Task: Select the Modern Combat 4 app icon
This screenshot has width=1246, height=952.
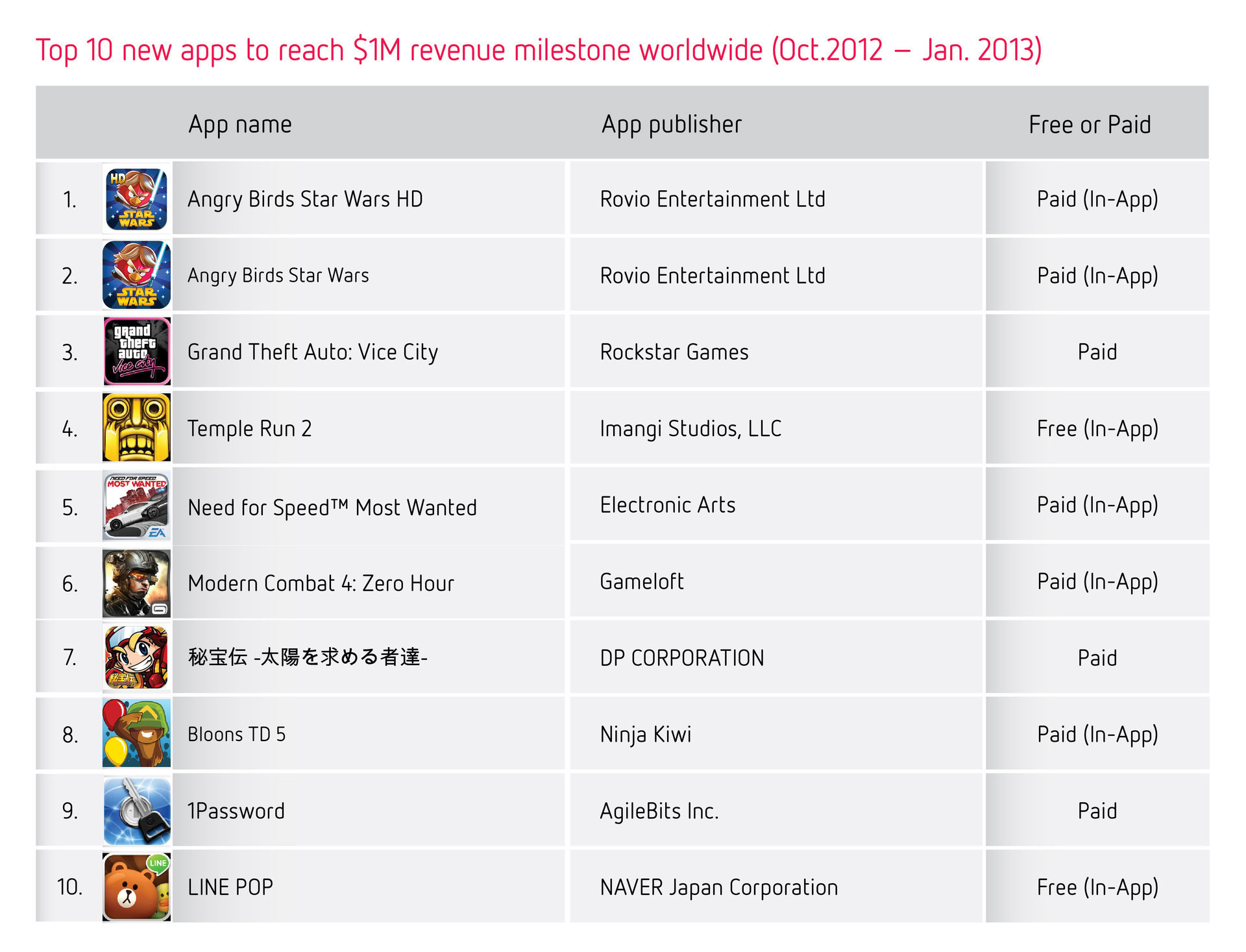Action: click(136, 583)
